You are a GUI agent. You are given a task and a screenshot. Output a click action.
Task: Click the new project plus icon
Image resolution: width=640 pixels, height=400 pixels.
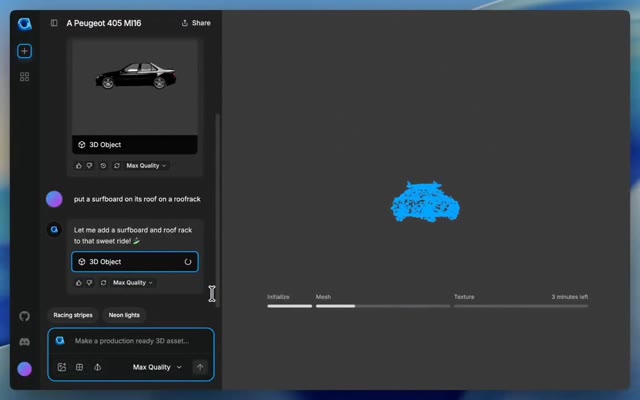coord(24,51)
